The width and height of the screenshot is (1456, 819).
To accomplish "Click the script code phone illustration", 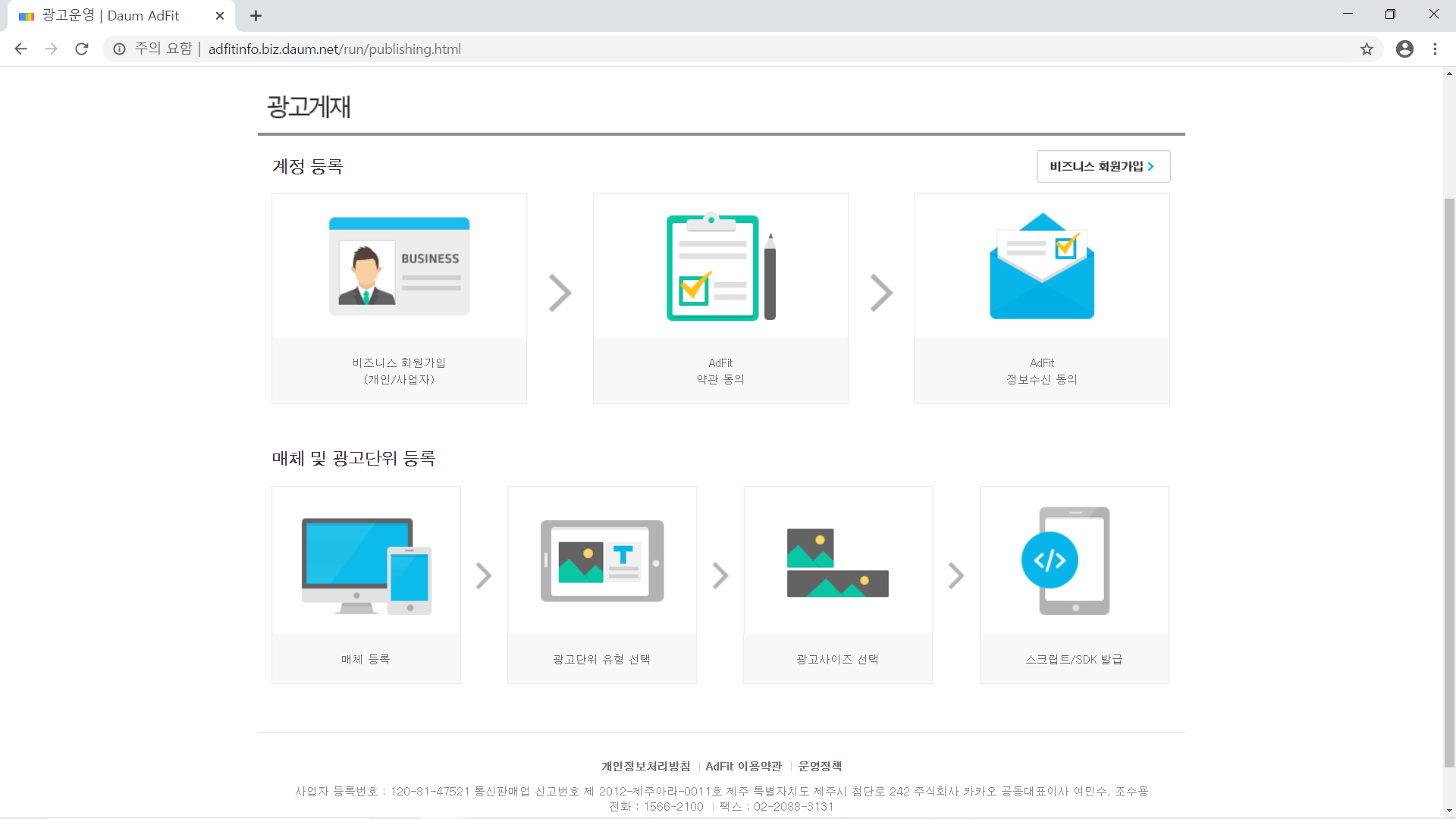I will click(x=1065, y=561).
